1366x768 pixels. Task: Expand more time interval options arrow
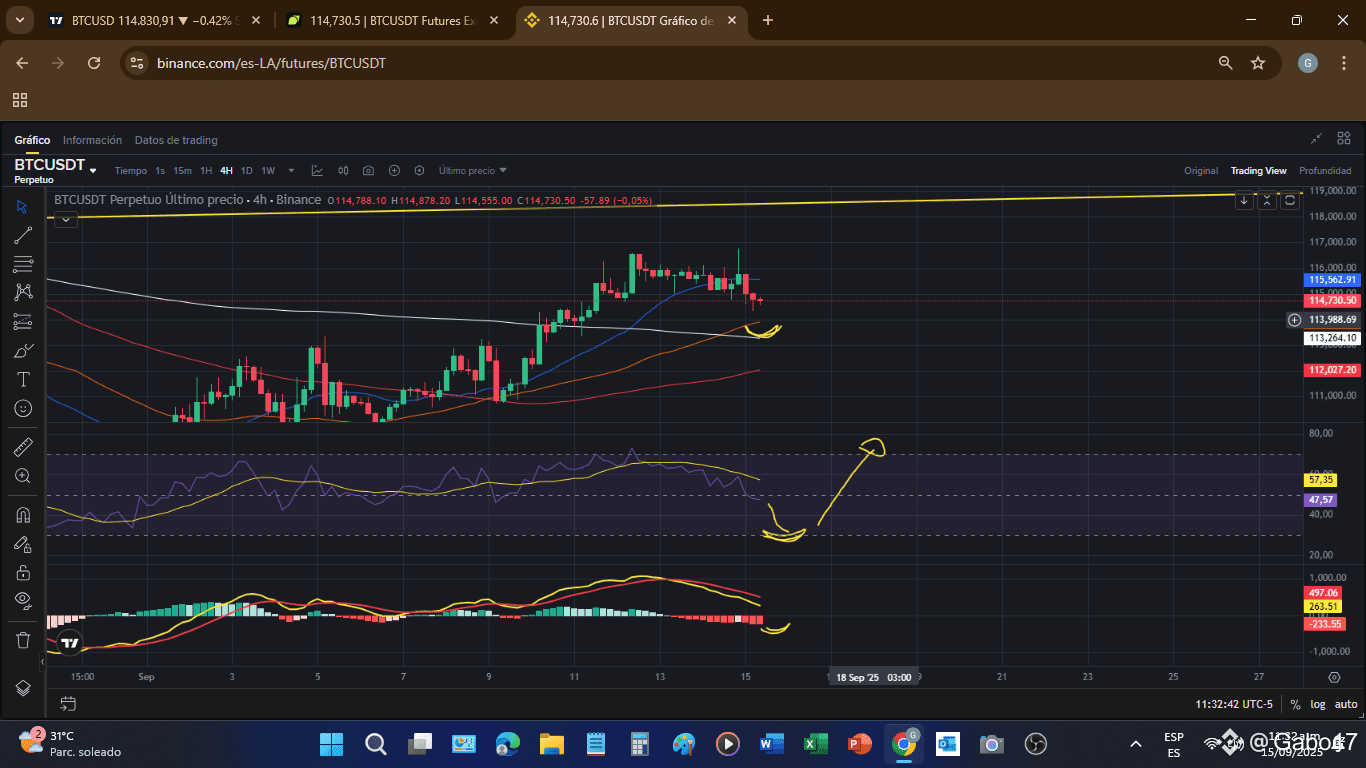291,171
